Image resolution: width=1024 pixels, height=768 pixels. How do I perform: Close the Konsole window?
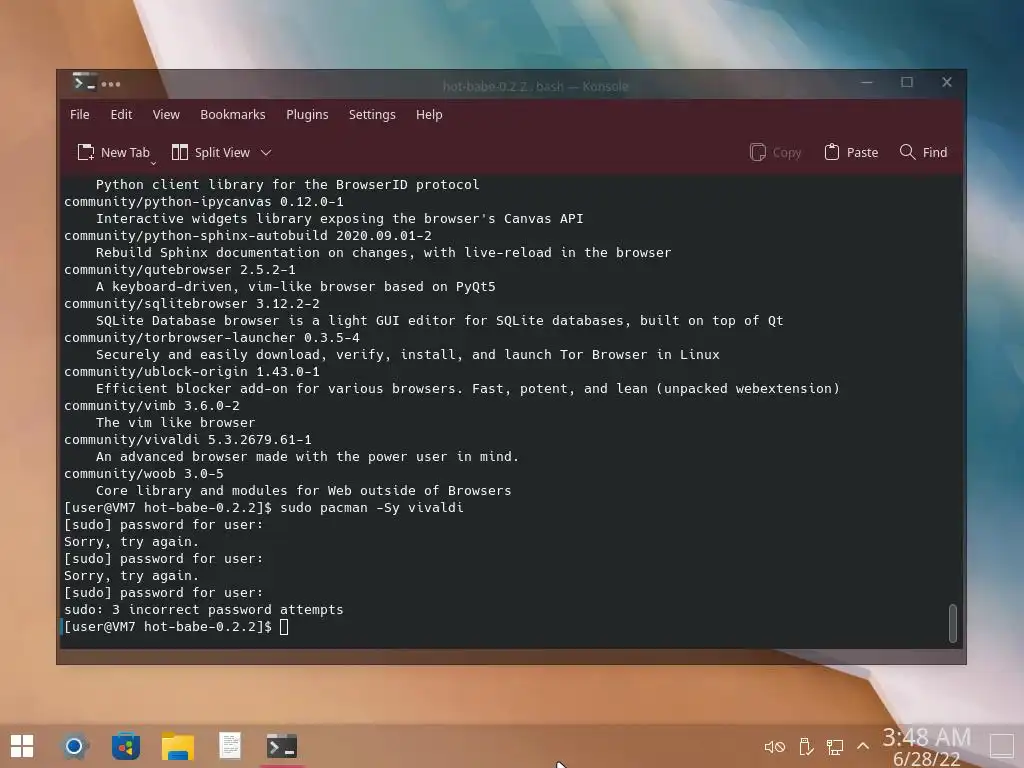(947, 82)
